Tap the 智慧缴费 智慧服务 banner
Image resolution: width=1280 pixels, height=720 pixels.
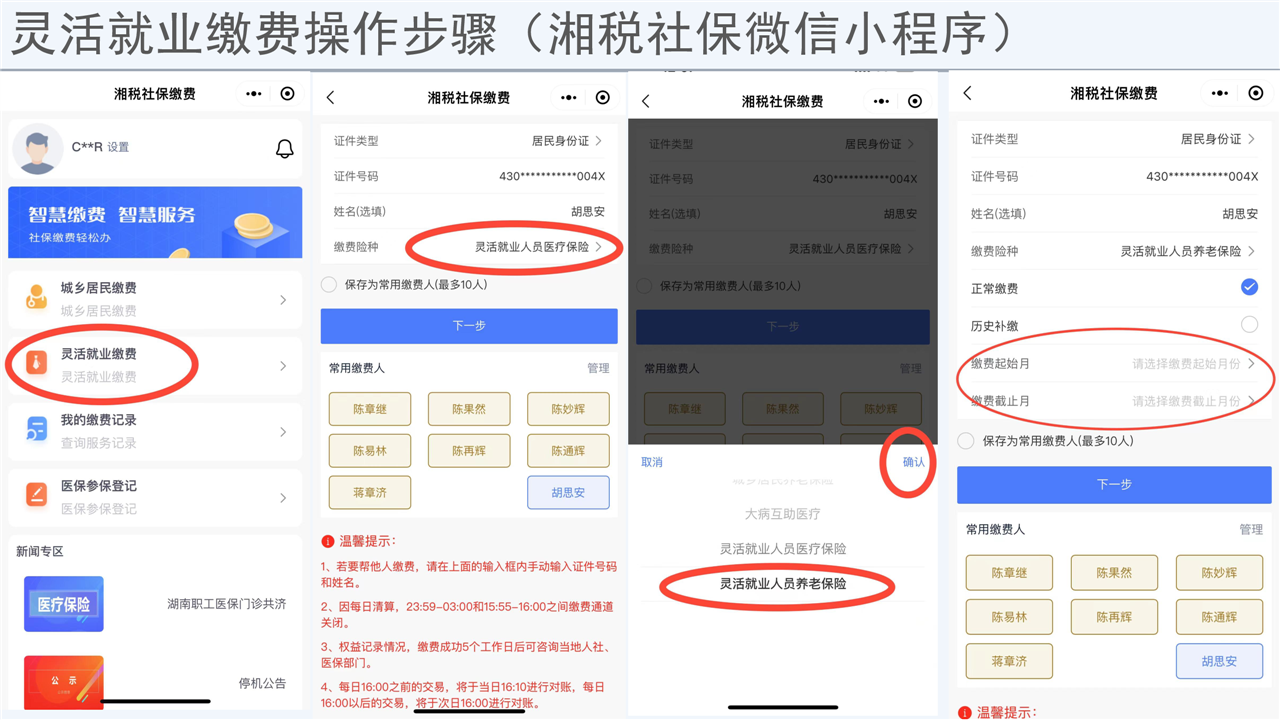pyautogui.click(x=155, y=222)
